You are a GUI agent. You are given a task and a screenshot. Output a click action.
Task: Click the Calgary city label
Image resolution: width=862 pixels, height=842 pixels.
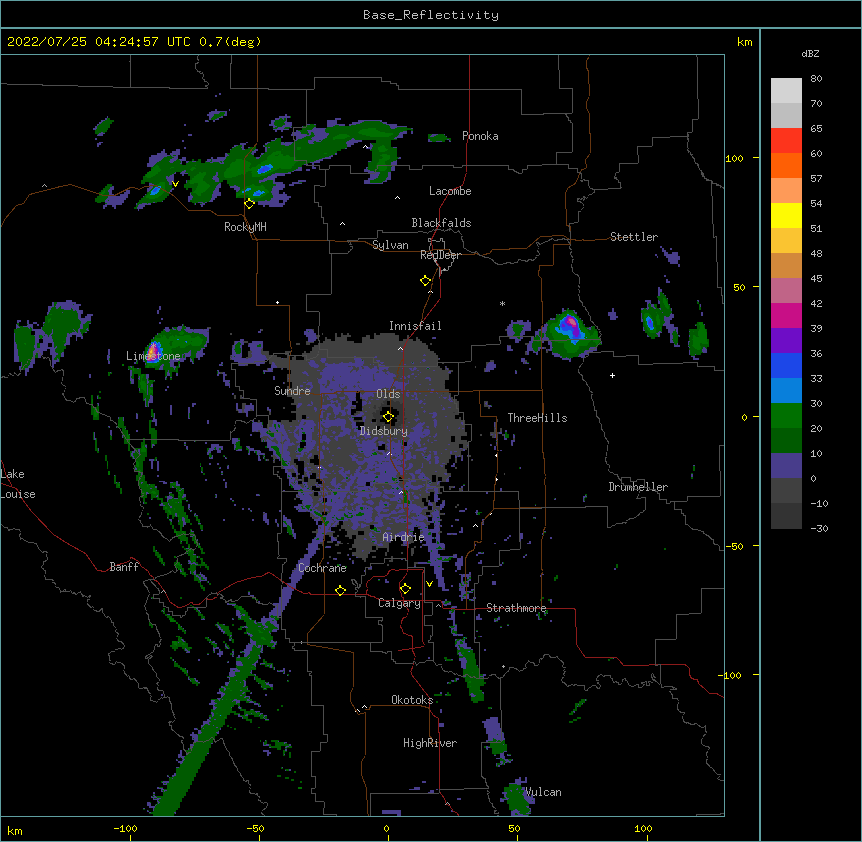tap(399, 603)
